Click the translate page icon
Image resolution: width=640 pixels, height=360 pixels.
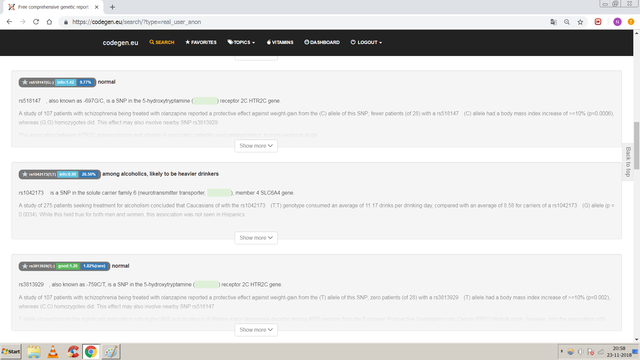tap(553, 22)
